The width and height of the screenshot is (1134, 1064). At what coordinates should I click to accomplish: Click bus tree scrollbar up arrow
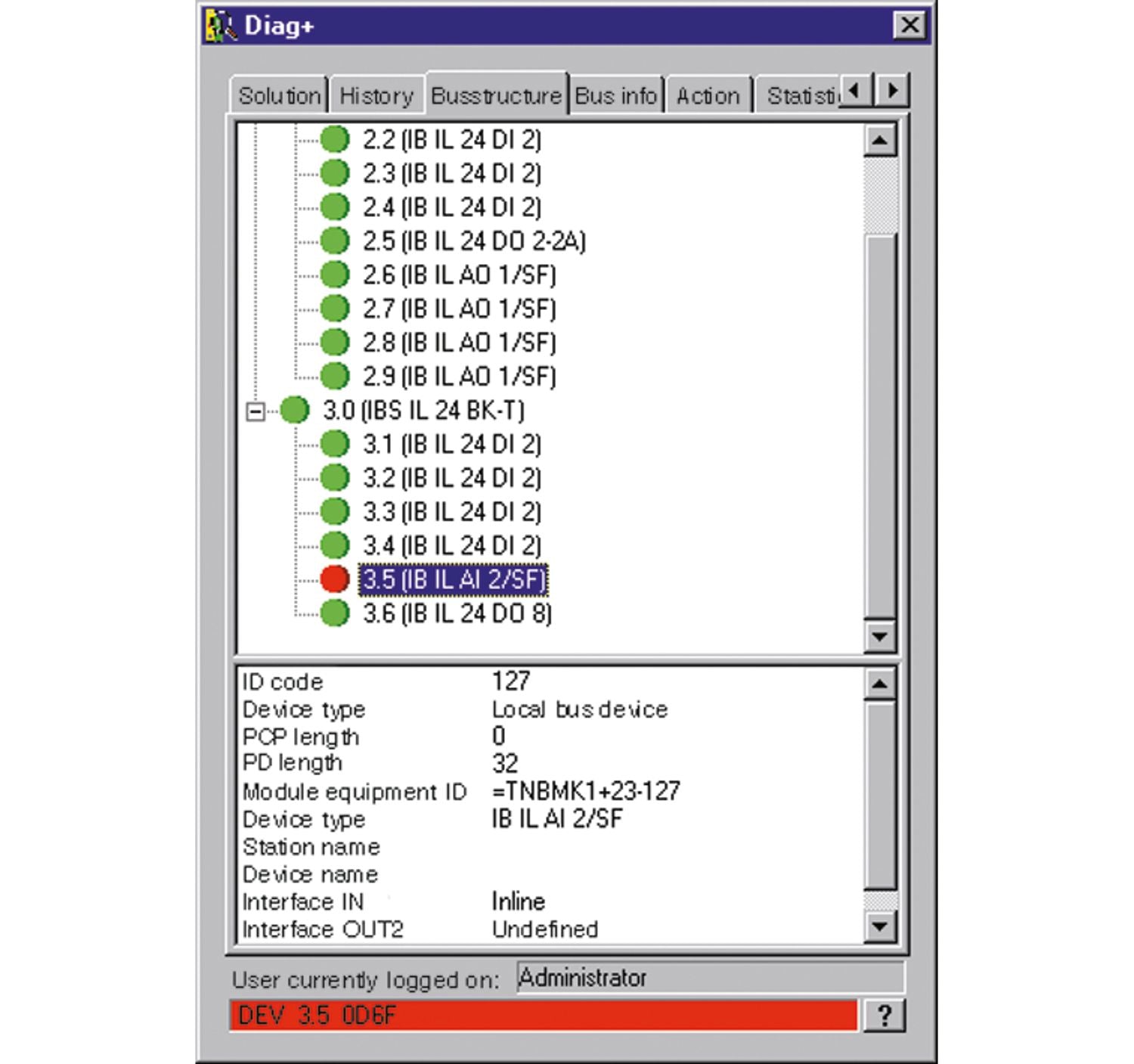[x=879, y=141]
